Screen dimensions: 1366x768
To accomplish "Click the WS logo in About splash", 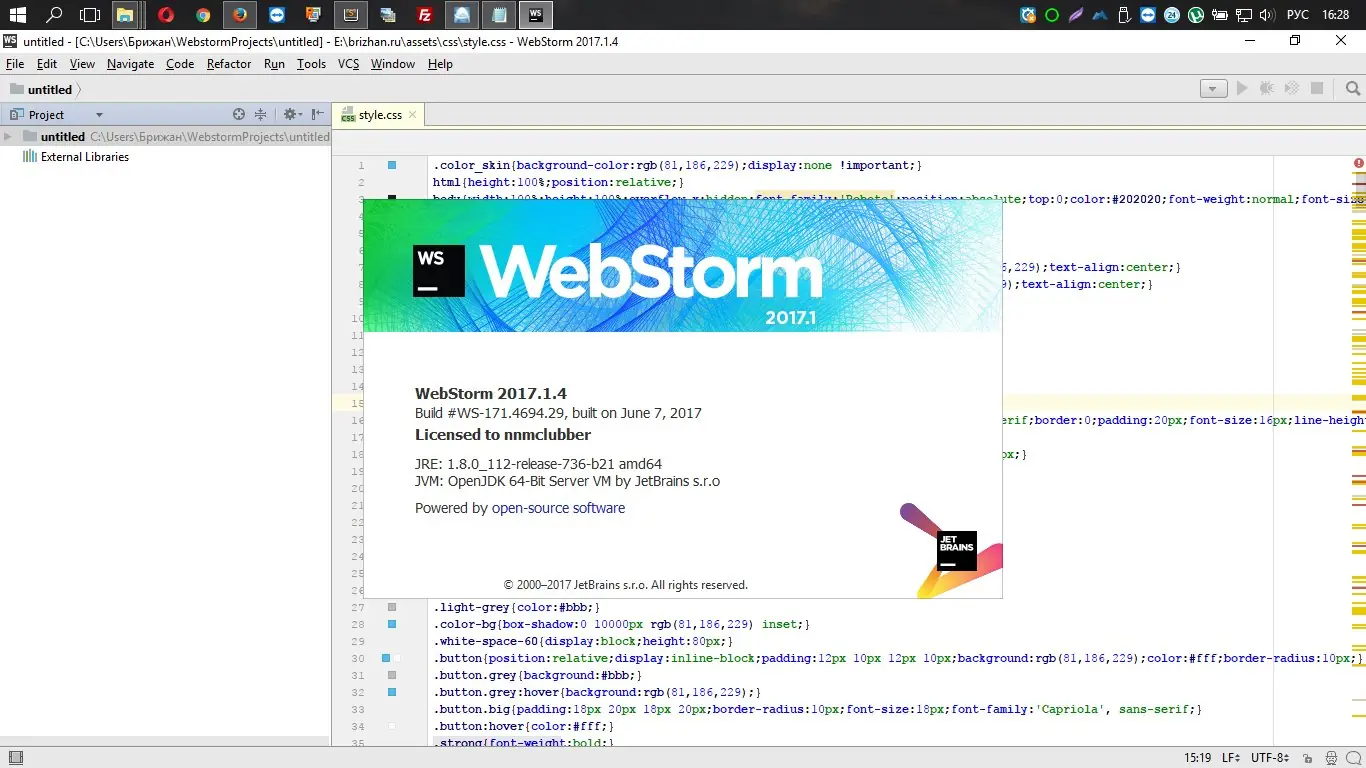I will point(439,271).
